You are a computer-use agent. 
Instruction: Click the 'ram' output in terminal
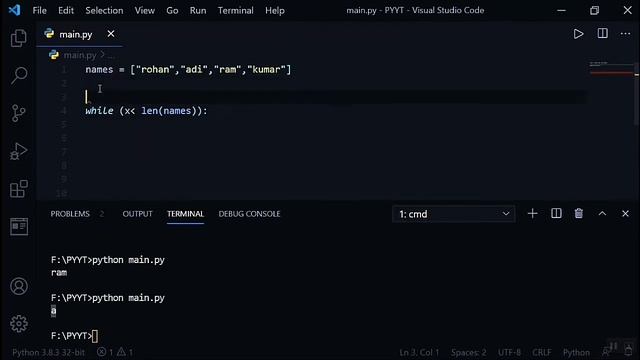[x=59, y=273]
